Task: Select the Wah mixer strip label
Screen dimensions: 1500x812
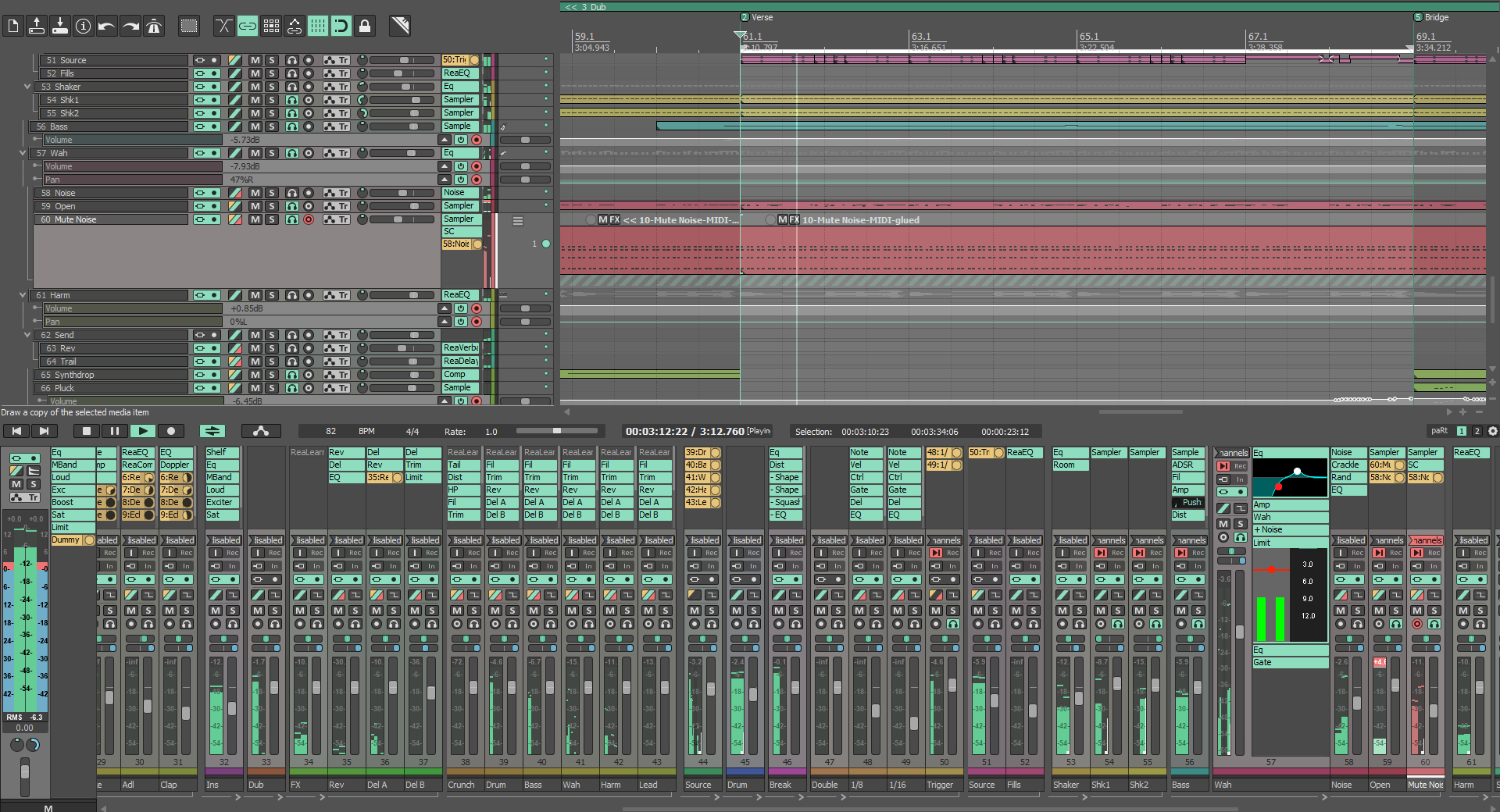Action: pos(1270,785)
